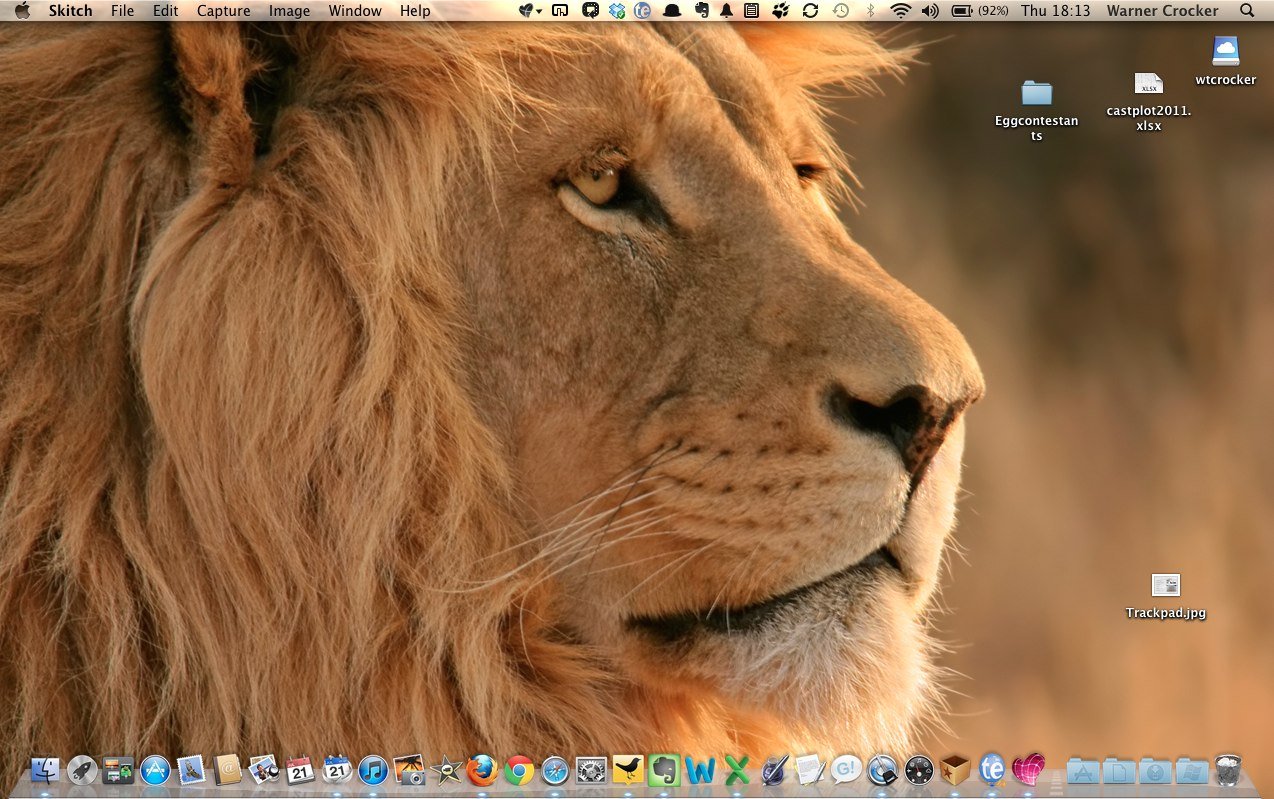
Task: Open the Image menu
Action: (290, 11)
